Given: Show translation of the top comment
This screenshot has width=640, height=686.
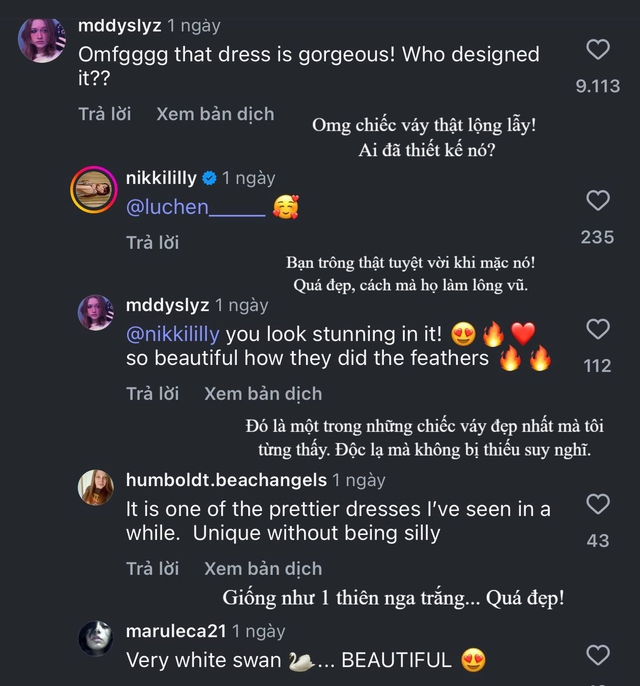Looking at the screenshot, I should coord(215,114).
